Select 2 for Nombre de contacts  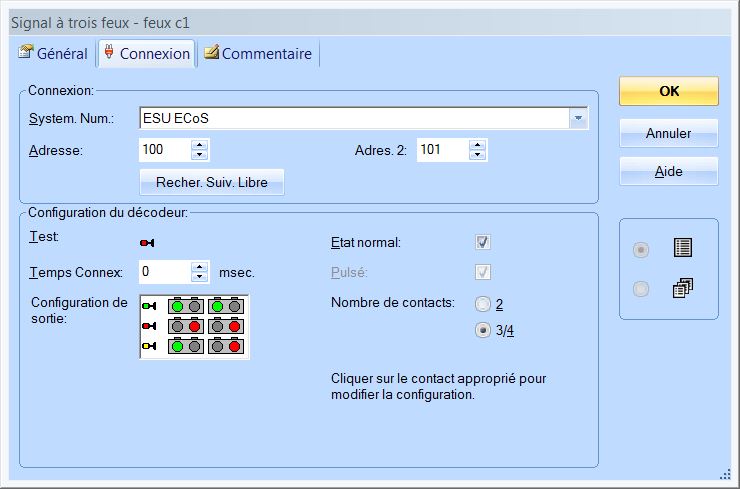[483, 304]
